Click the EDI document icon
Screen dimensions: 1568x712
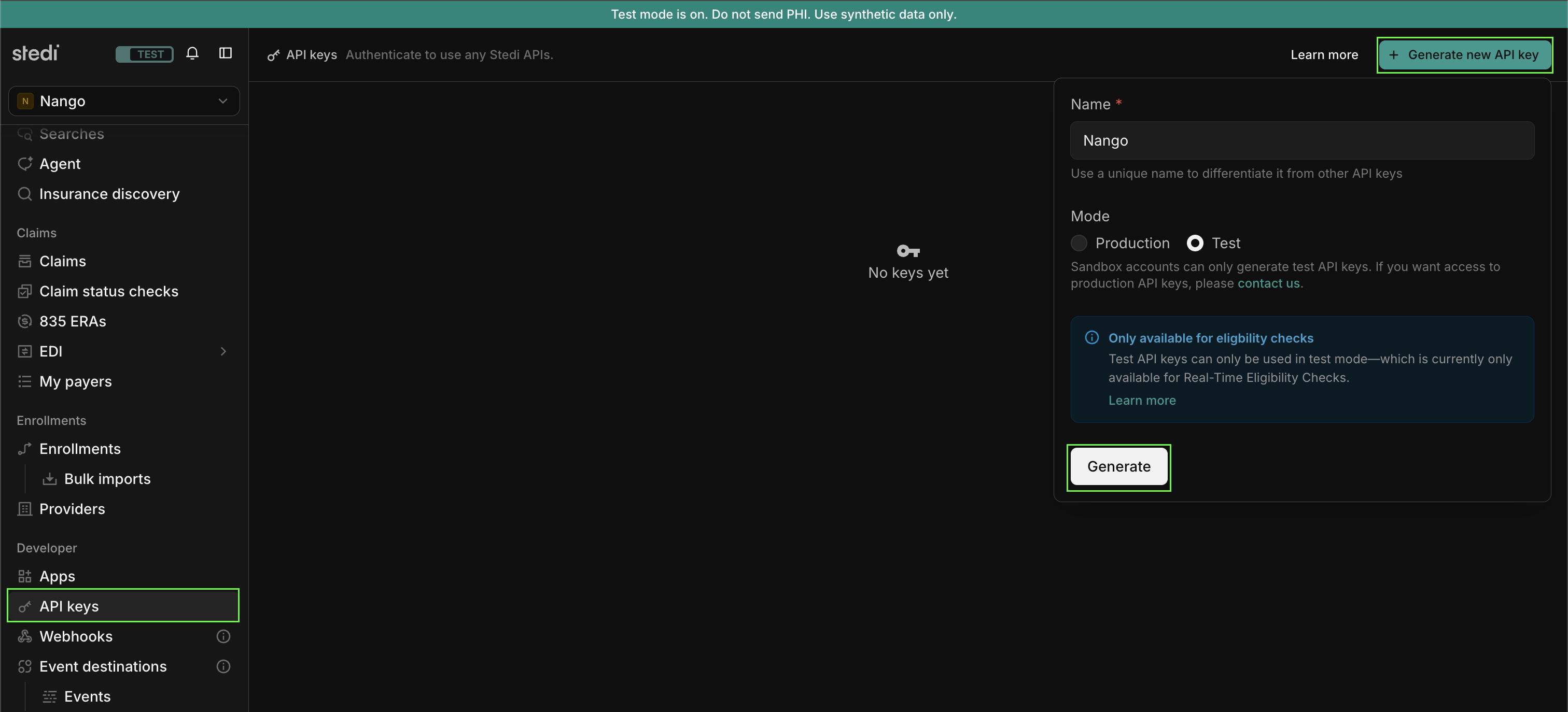(25, 351)
